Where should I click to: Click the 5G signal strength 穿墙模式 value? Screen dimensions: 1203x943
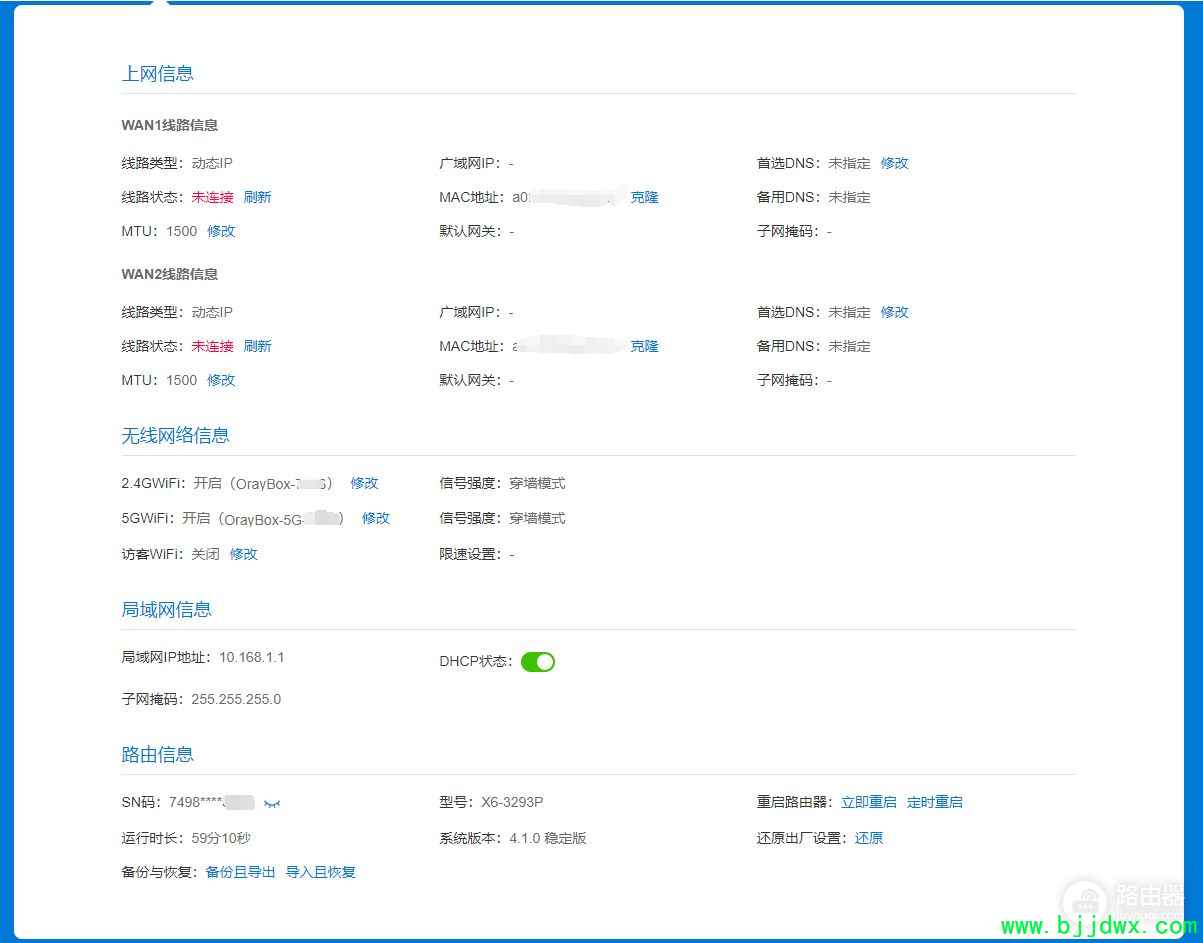pos(537,518)
